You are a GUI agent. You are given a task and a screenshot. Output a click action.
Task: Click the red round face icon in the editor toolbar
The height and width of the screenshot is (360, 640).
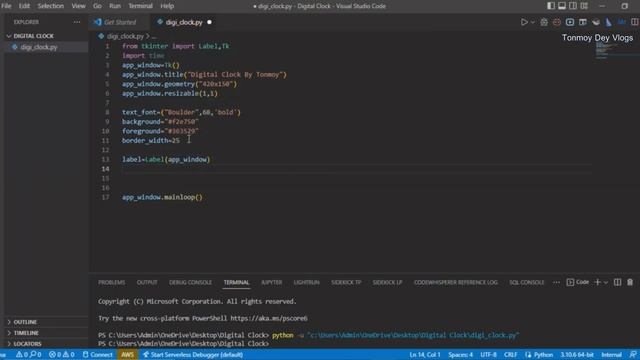point(557,22)
